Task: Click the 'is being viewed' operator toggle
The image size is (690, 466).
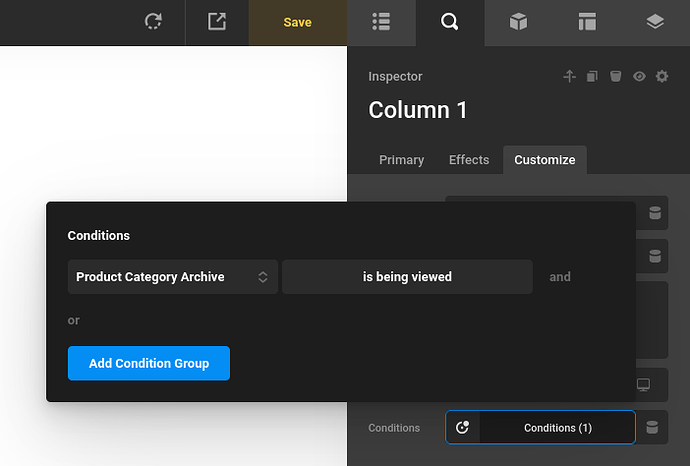Action: pos(407,277)
